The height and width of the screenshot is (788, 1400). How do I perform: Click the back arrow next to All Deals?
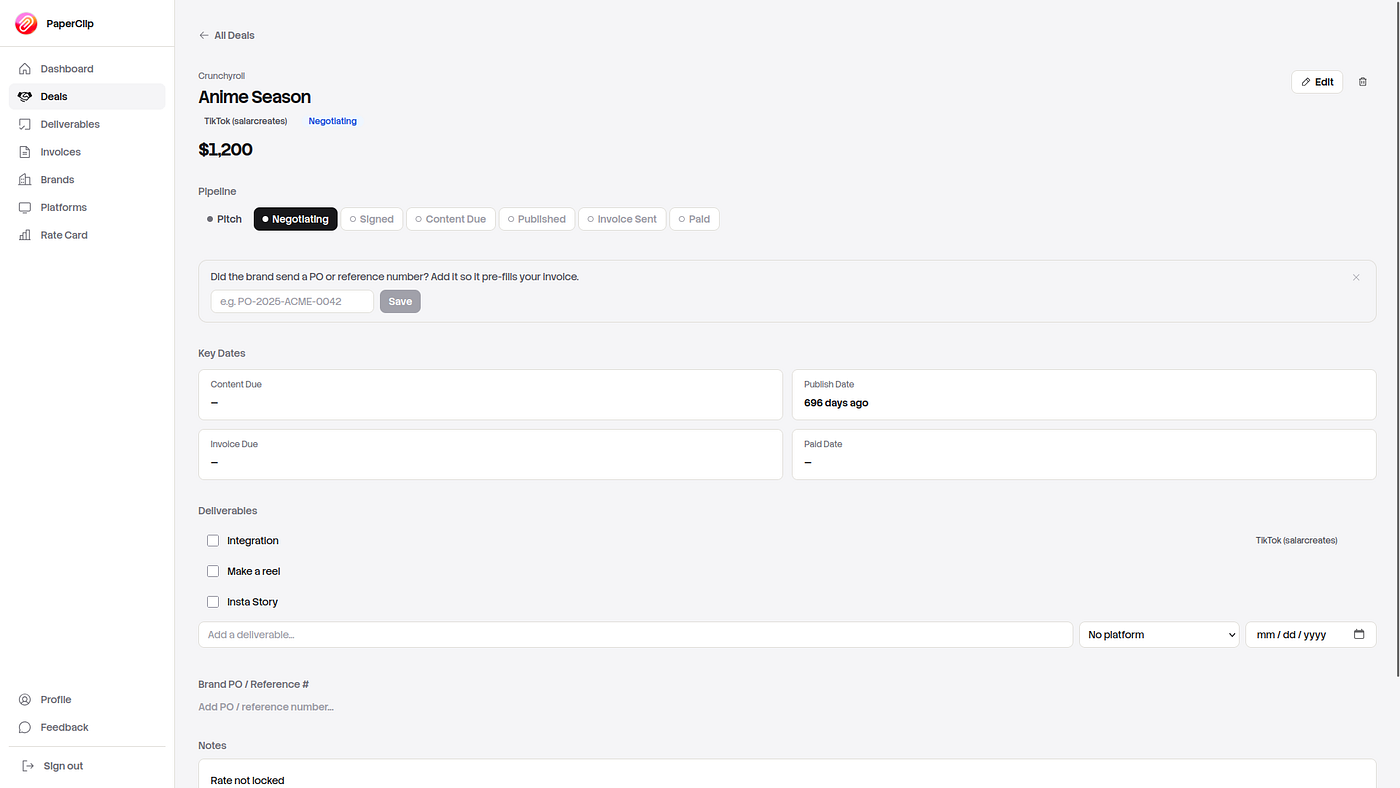click(204, 35)
